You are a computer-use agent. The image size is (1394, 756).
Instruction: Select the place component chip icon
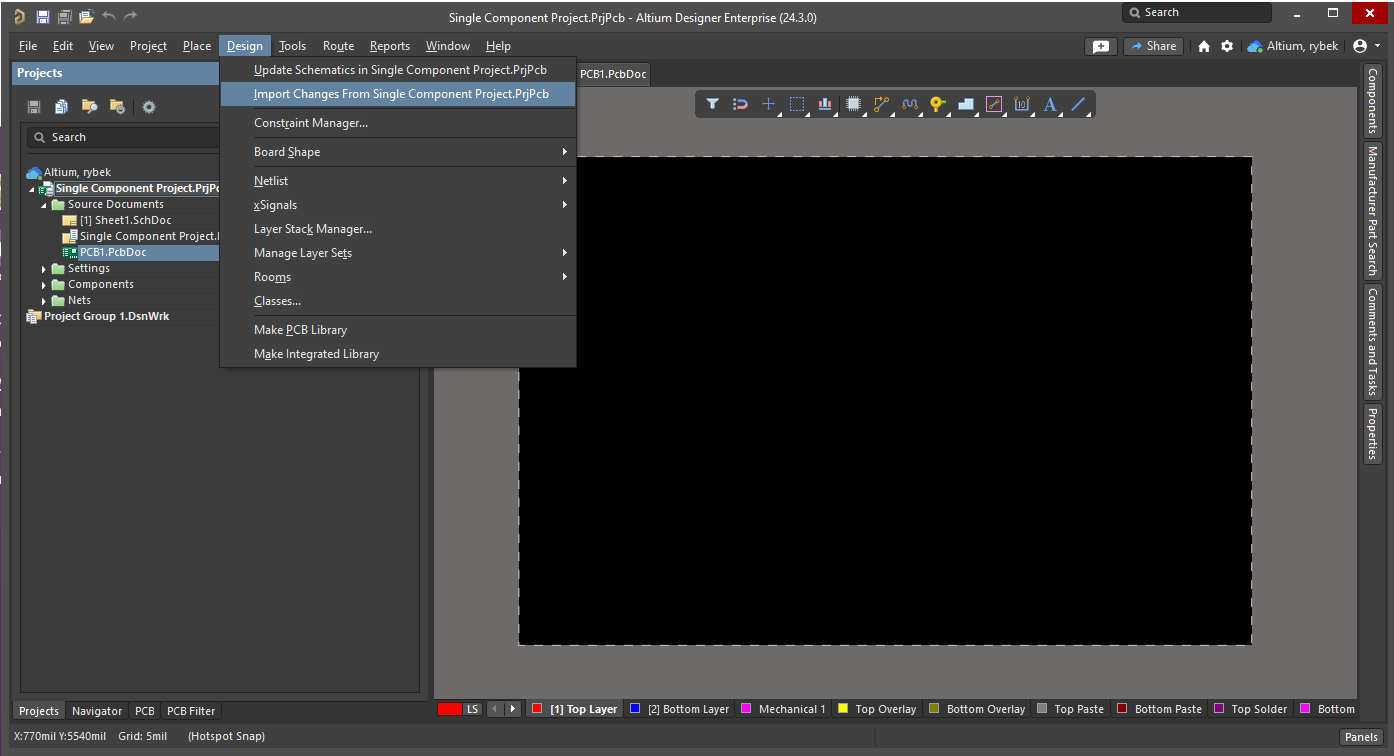(853, 104)
